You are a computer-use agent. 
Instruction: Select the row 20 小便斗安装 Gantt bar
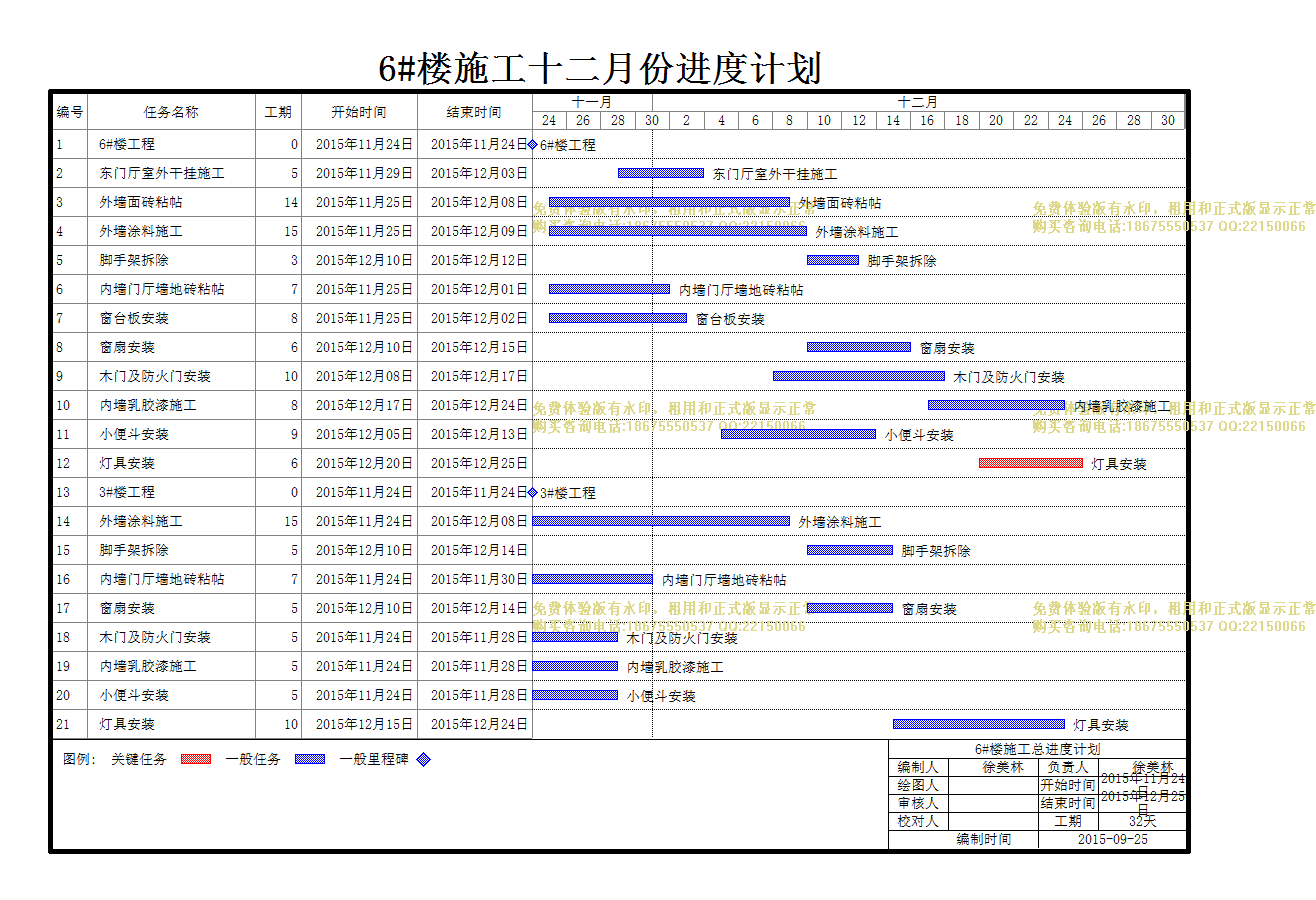coord(575,695)
